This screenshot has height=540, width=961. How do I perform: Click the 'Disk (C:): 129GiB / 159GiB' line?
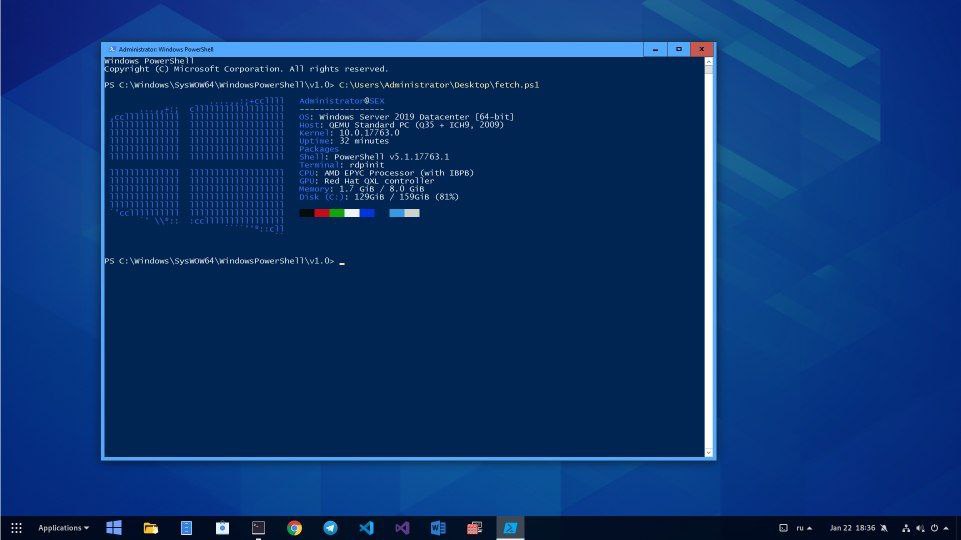[x=379, y=197]
